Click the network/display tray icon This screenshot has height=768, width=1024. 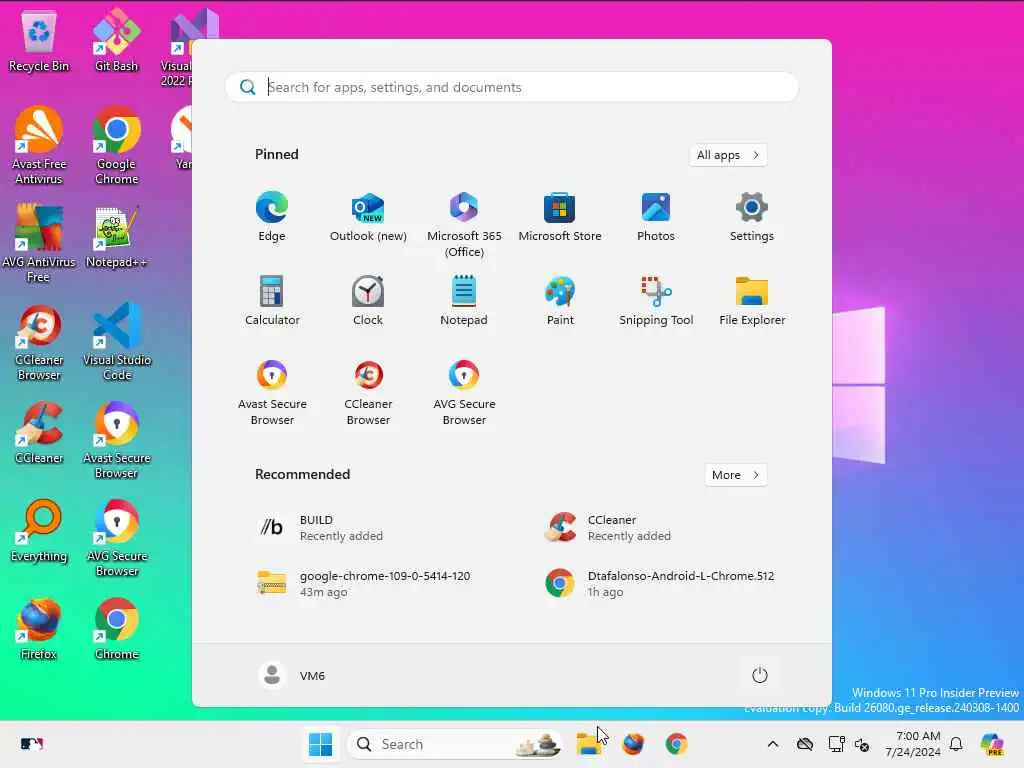coord(836,744)
